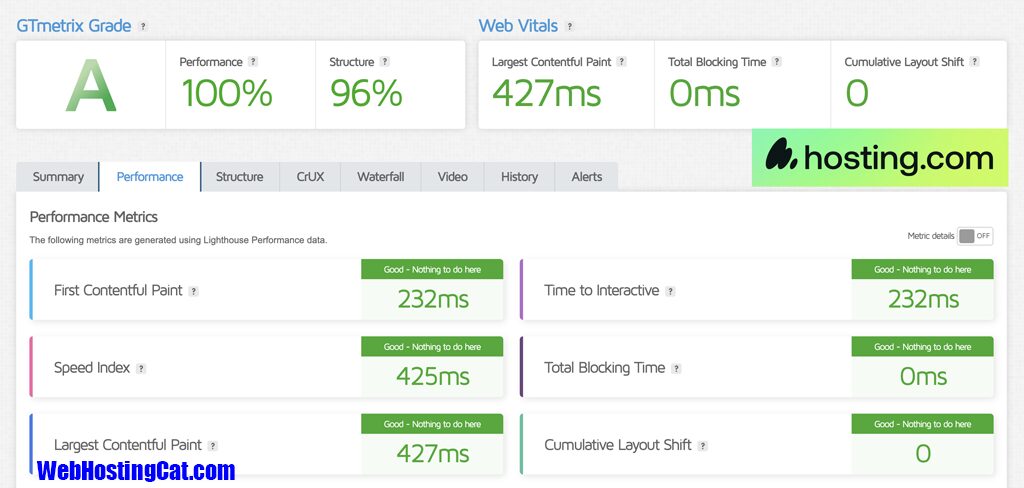The image size is (1024, 488).
Task: Open help icon in Total Blocking Time metric row
Action: (x=677, y=368)
